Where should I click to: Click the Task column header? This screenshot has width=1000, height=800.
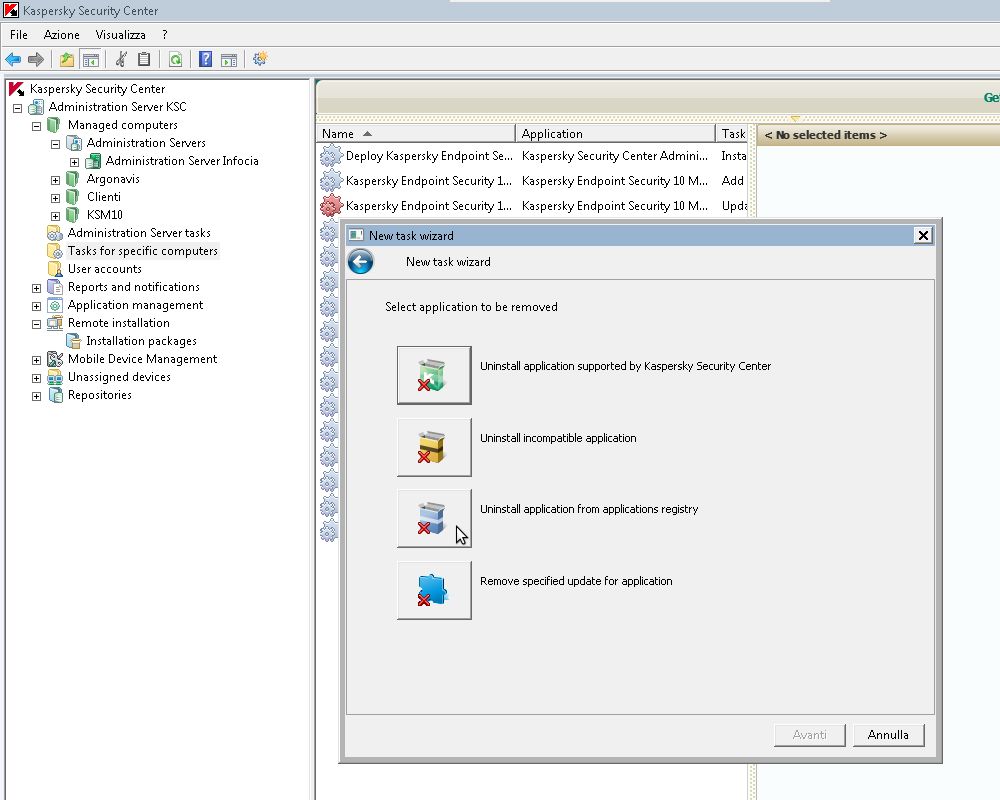click(x=732, y=133)
